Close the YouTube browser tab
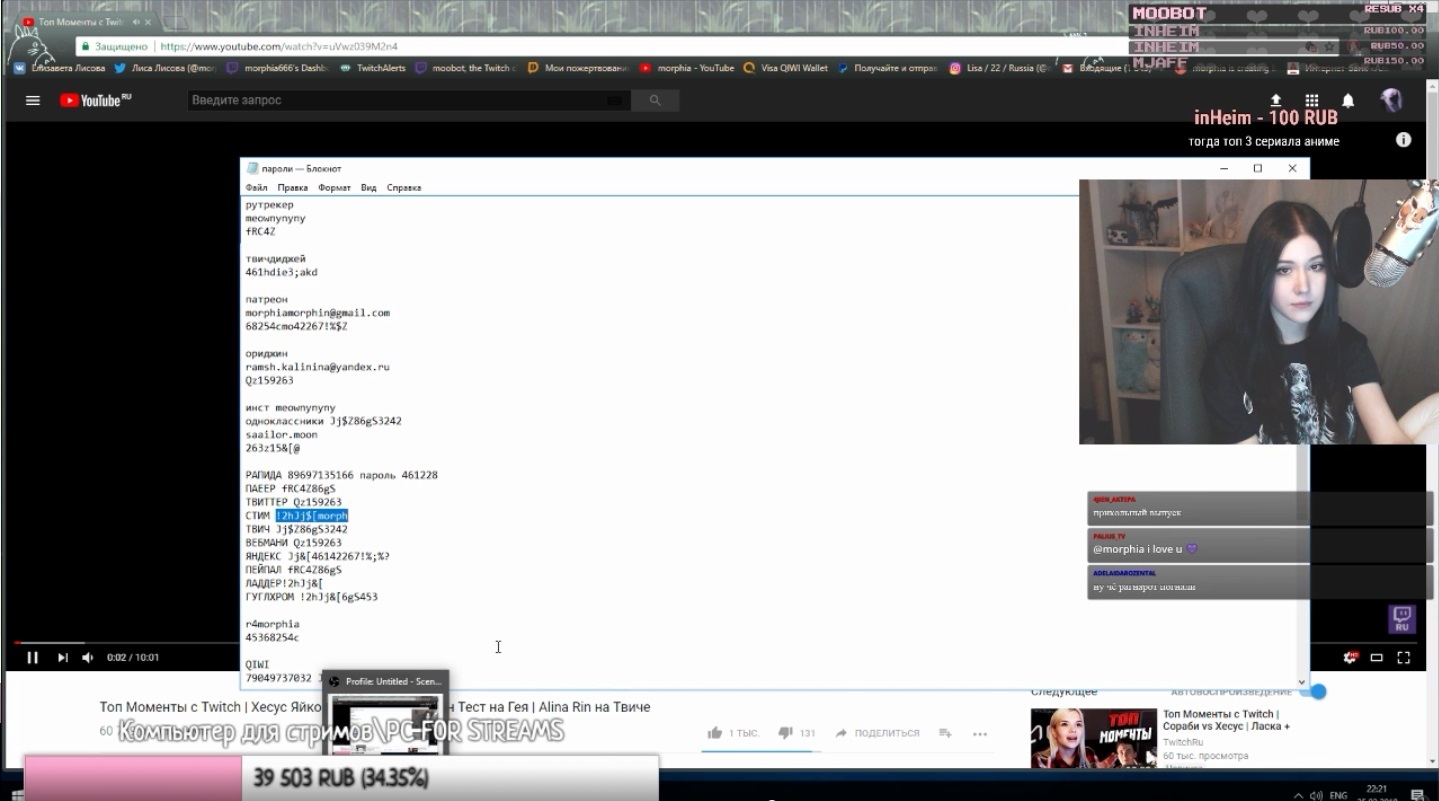The width and height of the screenshot is (1439, 801). point(147,21)
